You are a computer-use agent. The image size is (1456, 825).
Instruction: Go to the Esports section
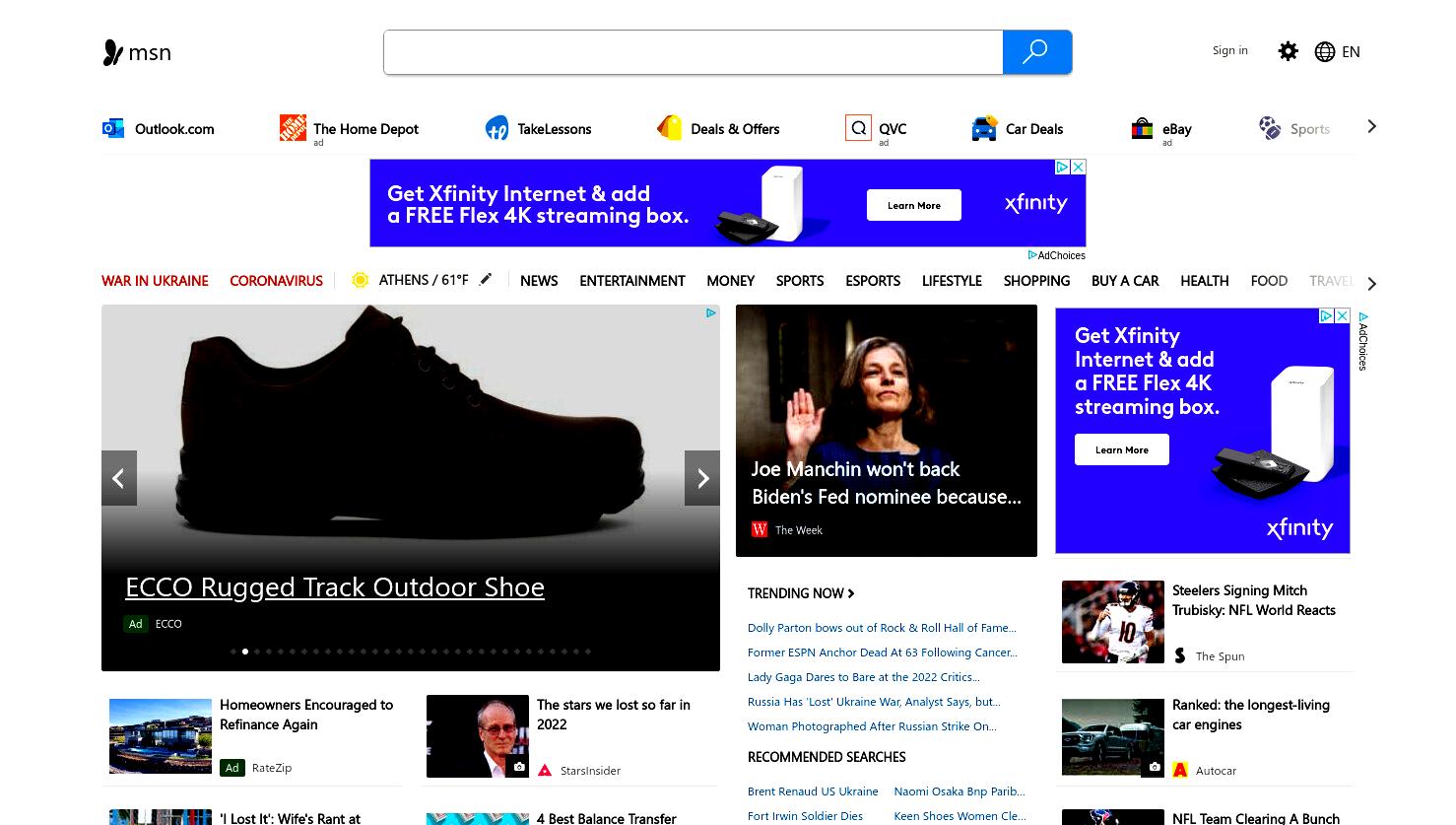pyautogui.click(x=873, y=281)
